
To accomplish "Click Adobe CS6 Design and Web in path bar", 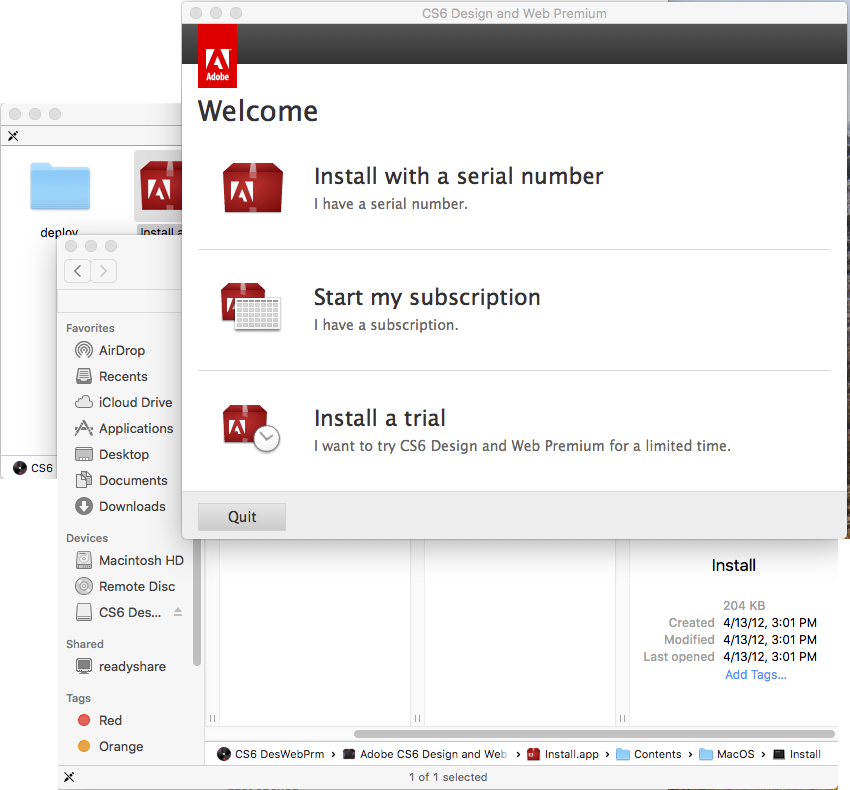I will point(426,754).
